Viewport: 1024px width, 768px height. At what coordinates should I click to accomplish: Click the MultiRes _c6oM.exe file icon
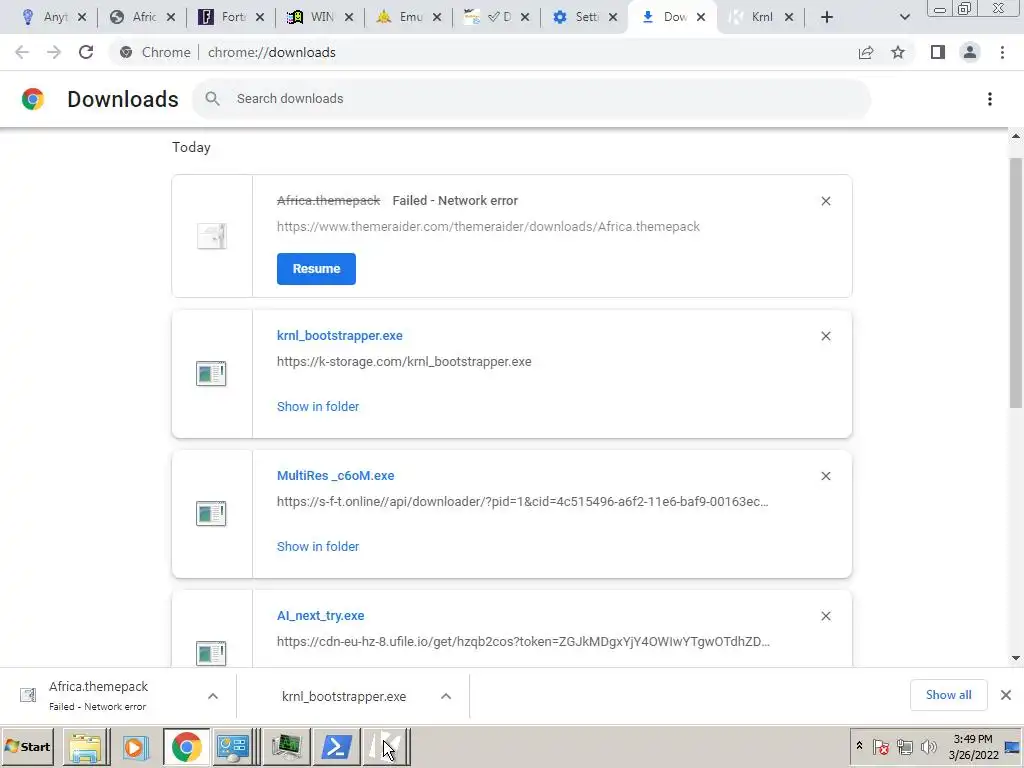click(x=211, y=513)
